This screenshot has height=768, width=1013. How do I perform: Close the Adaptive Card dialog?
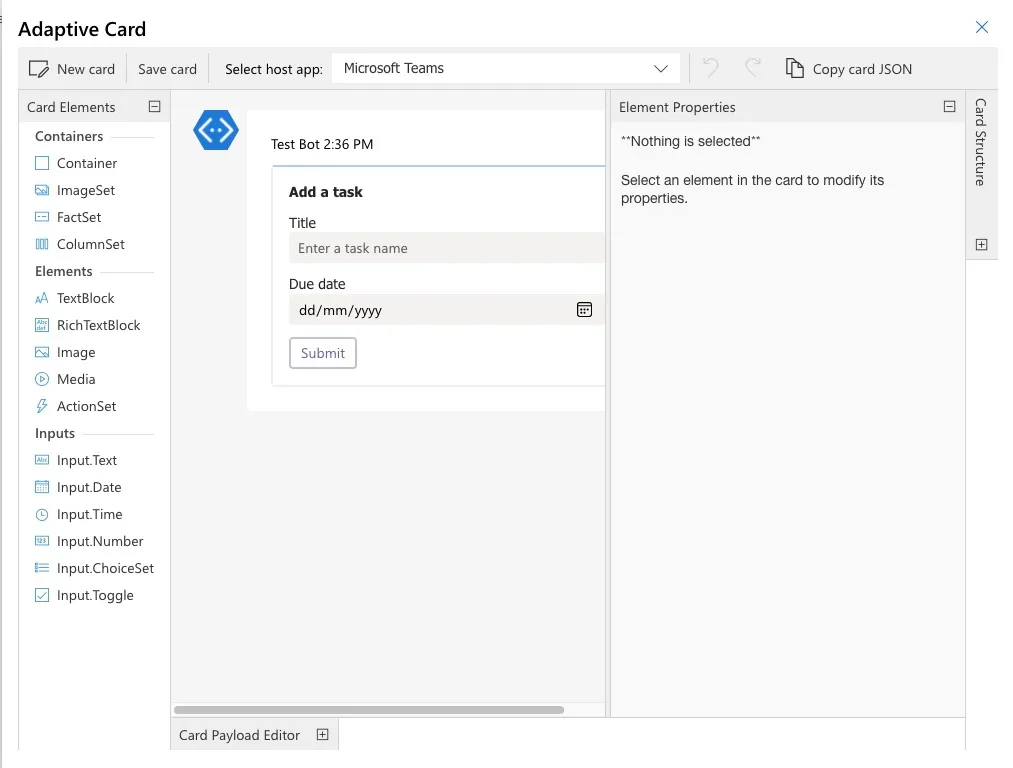click(981, 27)
